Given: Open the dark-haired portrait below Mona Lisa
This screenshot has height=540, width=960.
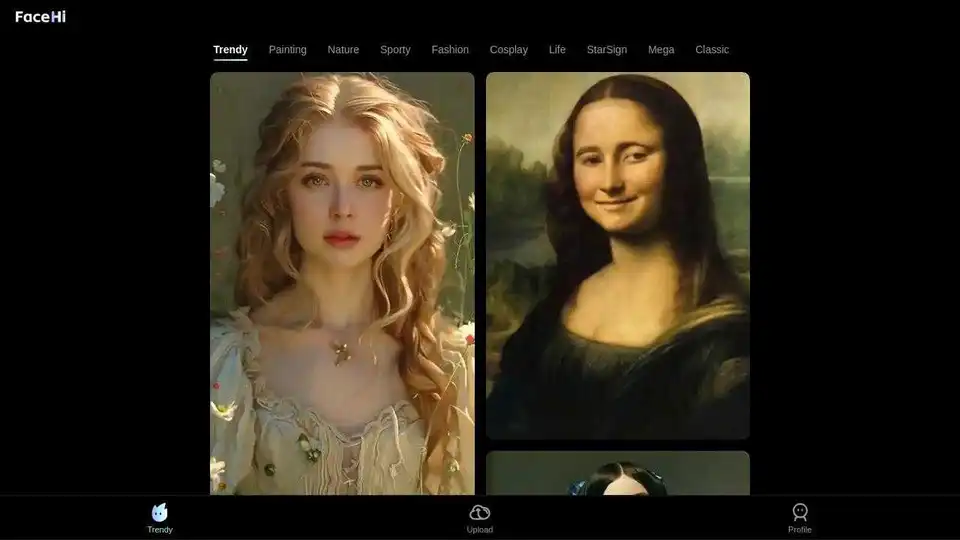Looking at the screenshot, I should (x=618, y=473).
